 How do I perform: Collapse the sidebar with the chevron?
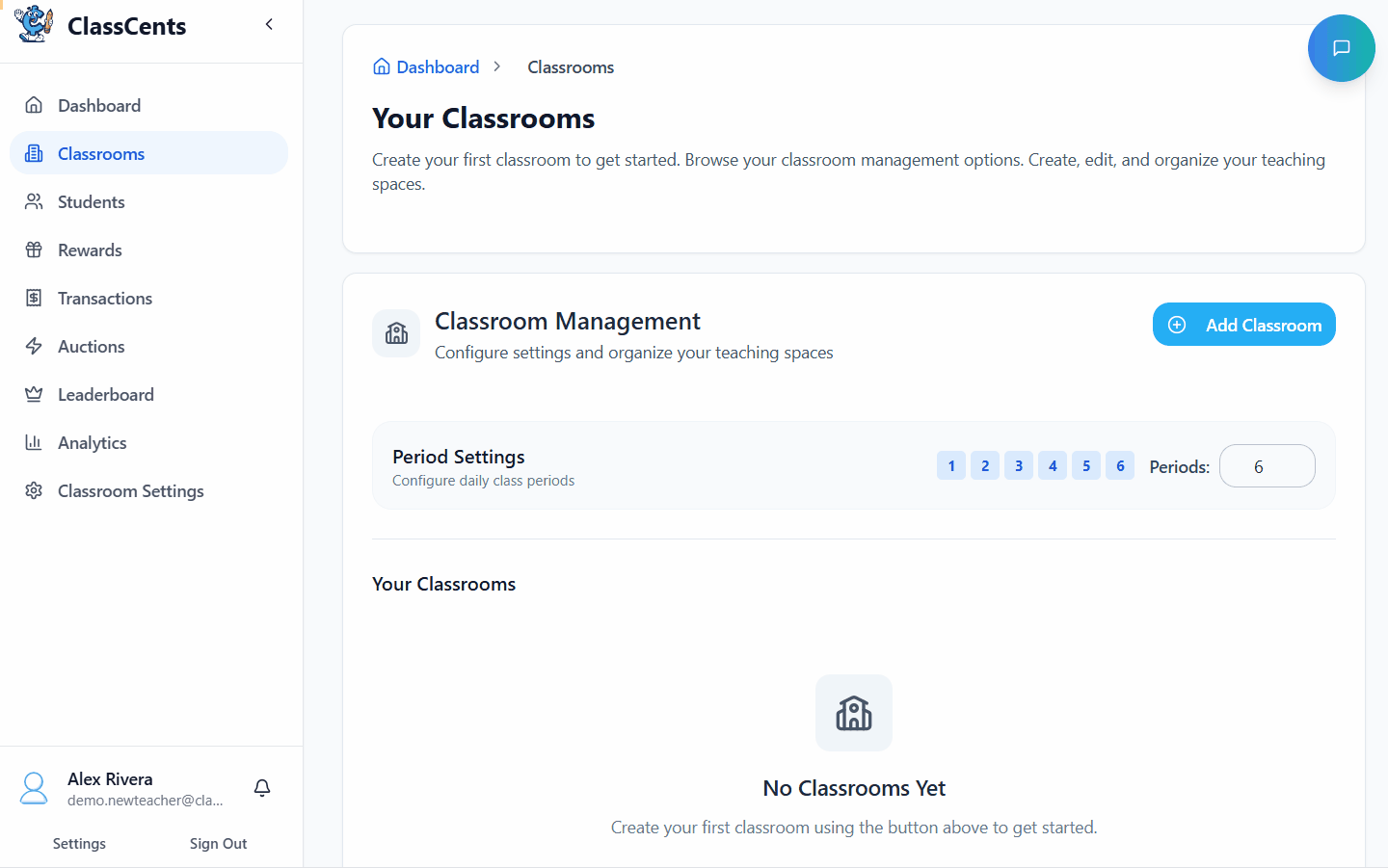tap(269, 24)
